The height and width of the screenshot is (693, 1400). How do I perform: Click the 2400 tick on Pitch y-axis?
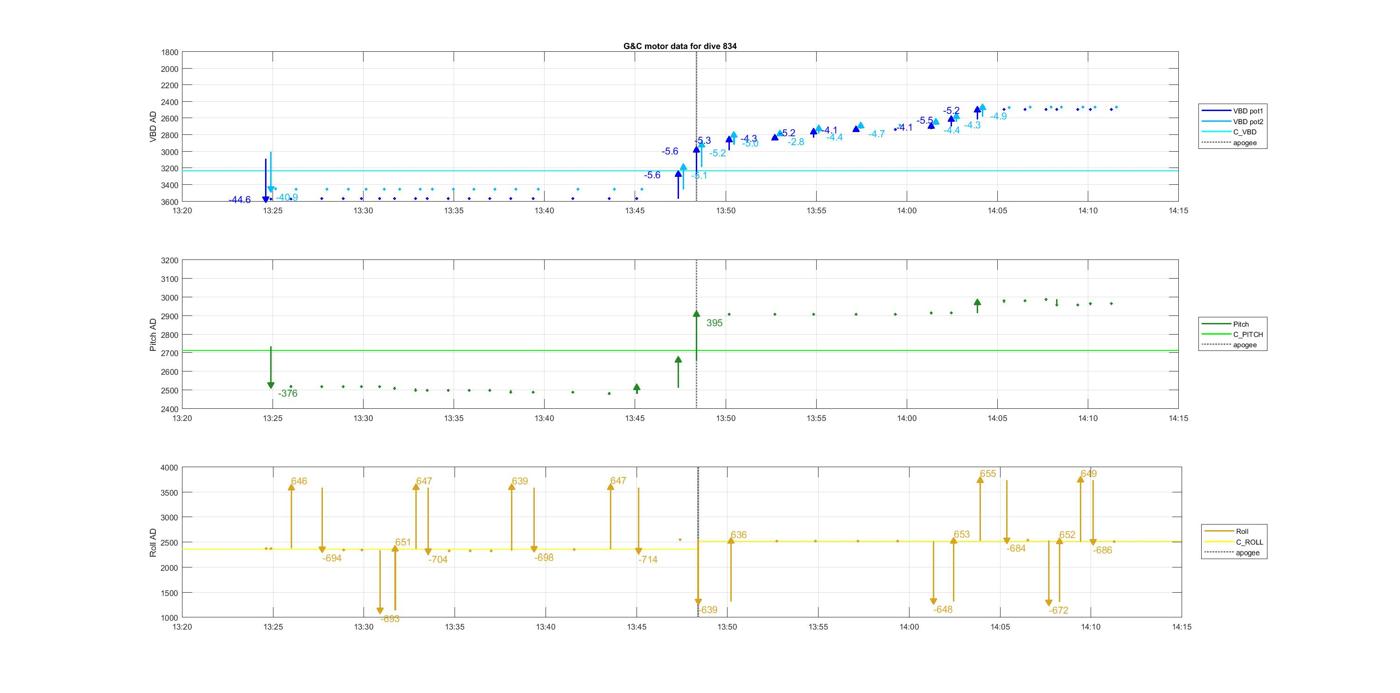[170, 409]
